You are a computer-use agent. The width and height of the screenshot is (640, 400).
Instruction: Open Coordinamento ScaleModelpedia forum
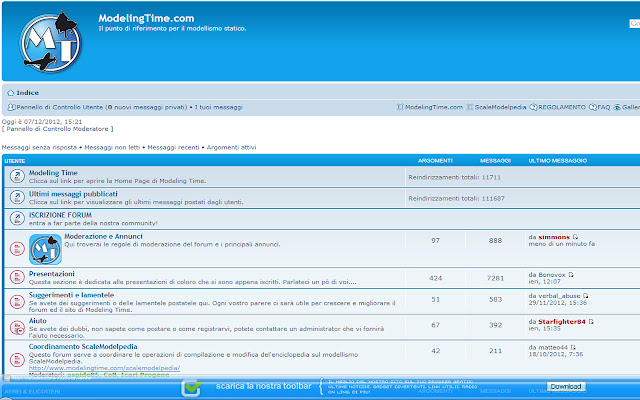tap(83, 347)
